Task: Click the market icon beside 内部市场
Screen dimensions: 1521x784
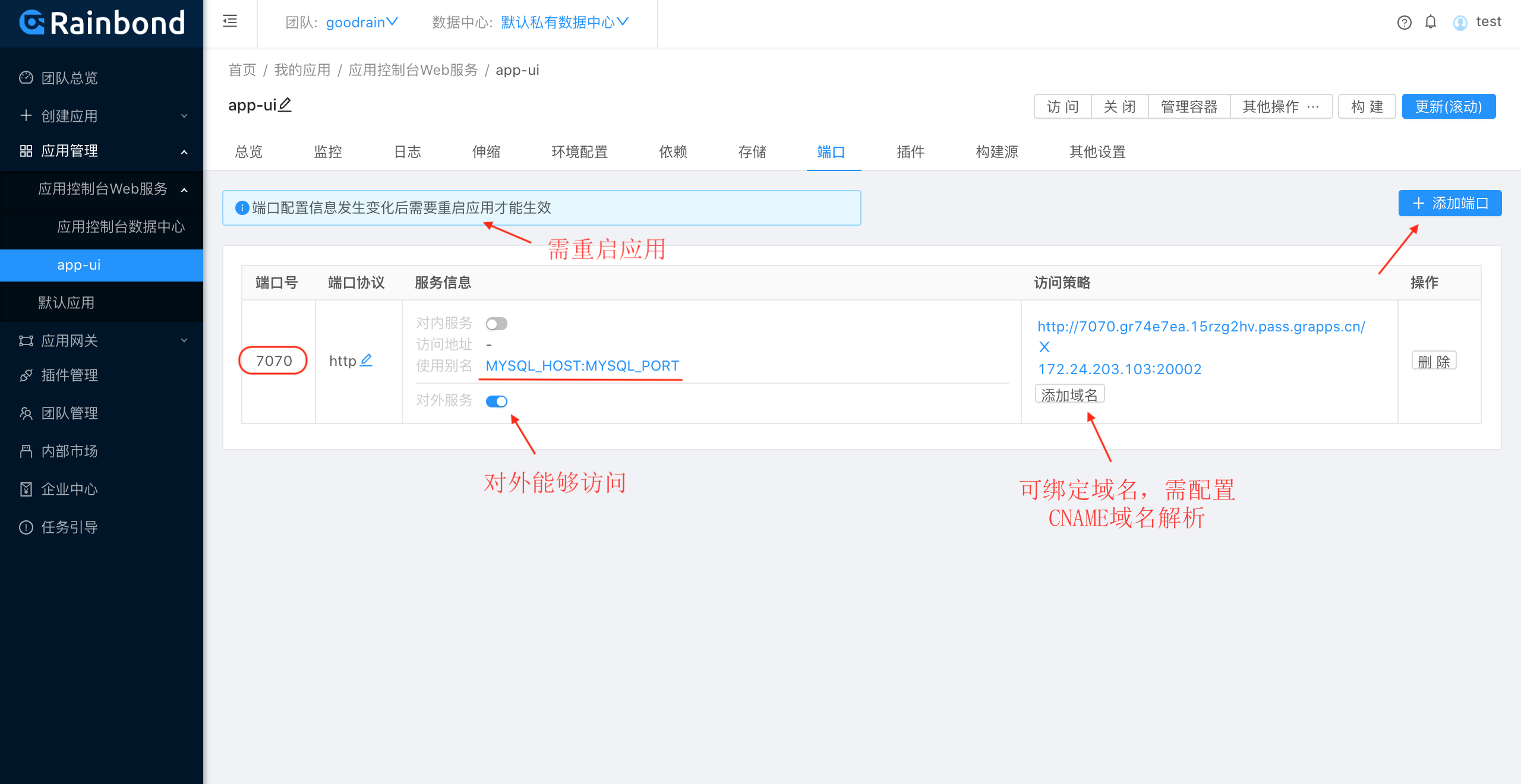Action: 26,451
